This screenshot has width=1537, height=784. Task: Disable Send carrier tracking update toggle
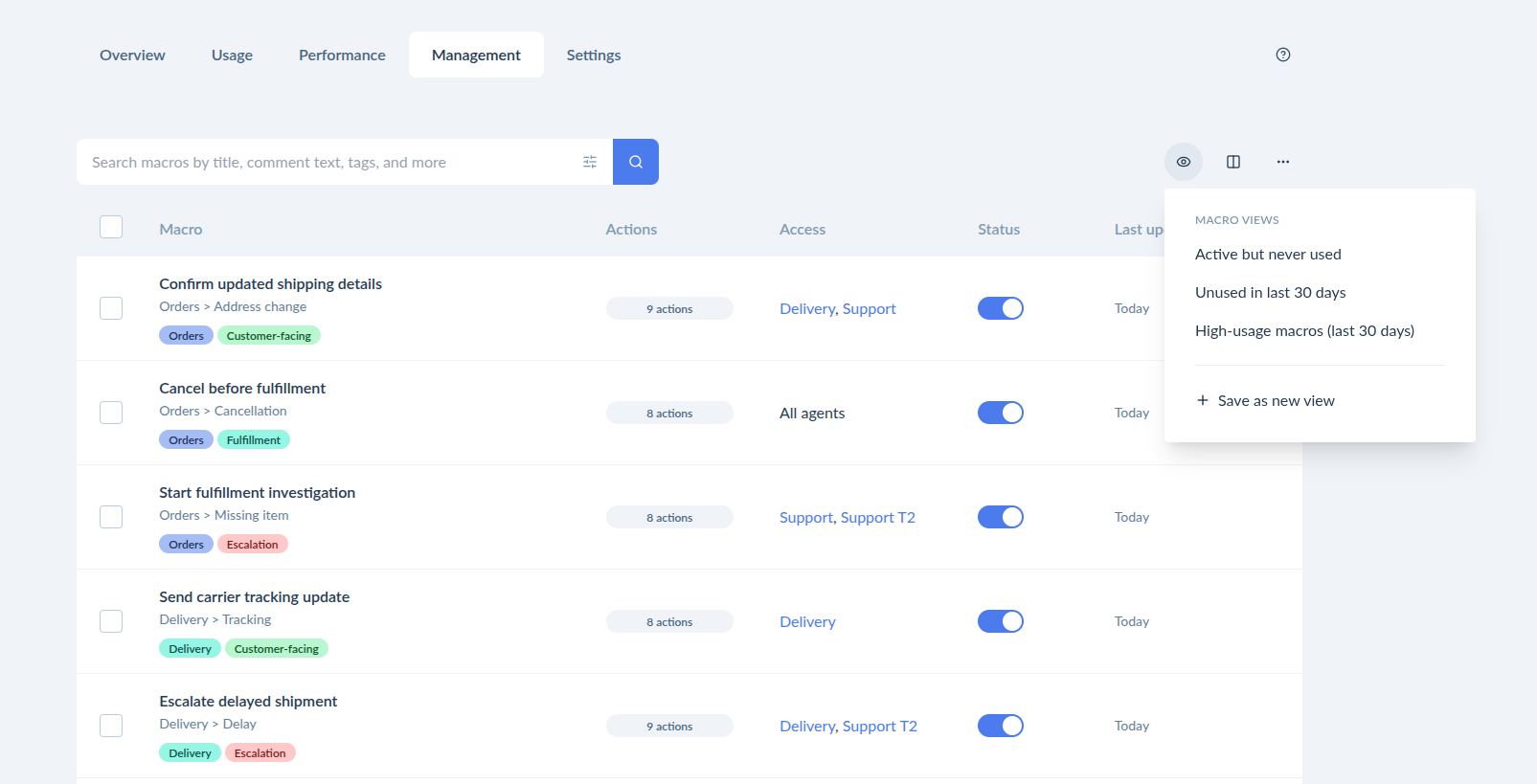(1001, 621)
